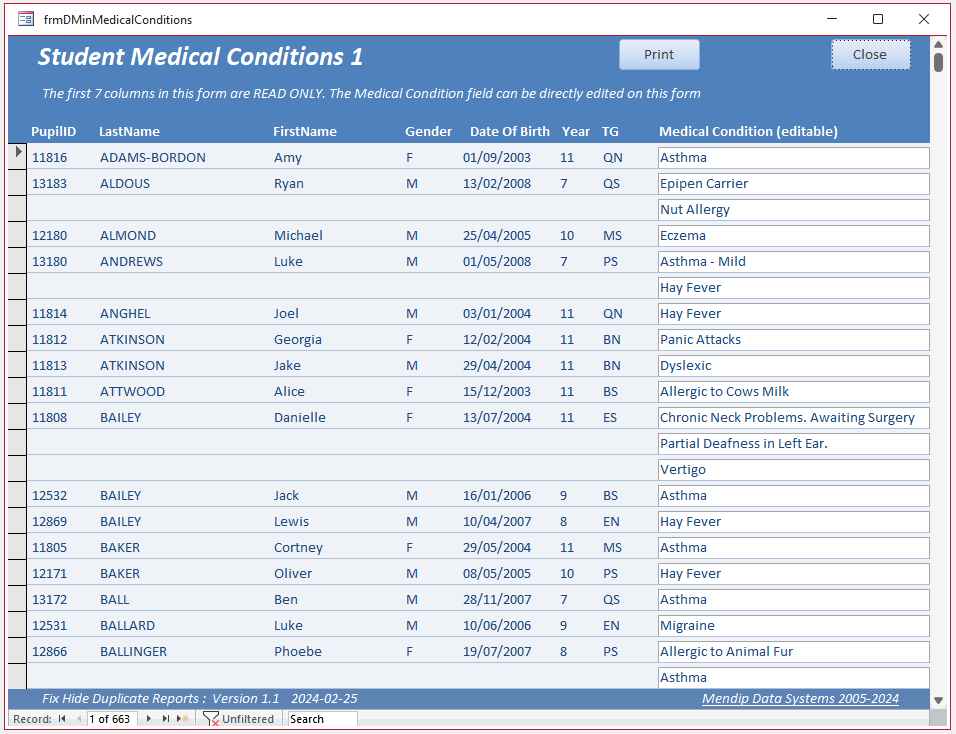
Task: Click the Date Of Birth column header
Action: coord(510,132)
